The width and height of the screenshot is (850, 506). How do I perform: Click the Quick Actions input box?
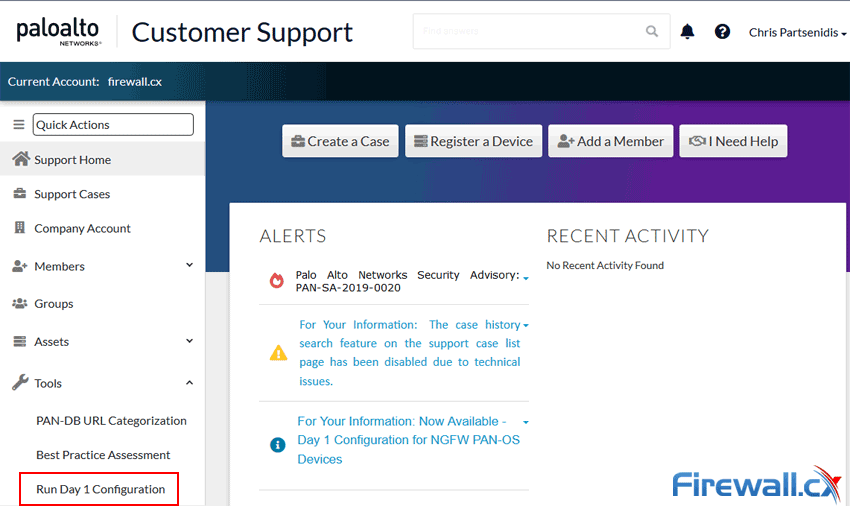click(113, 125)
